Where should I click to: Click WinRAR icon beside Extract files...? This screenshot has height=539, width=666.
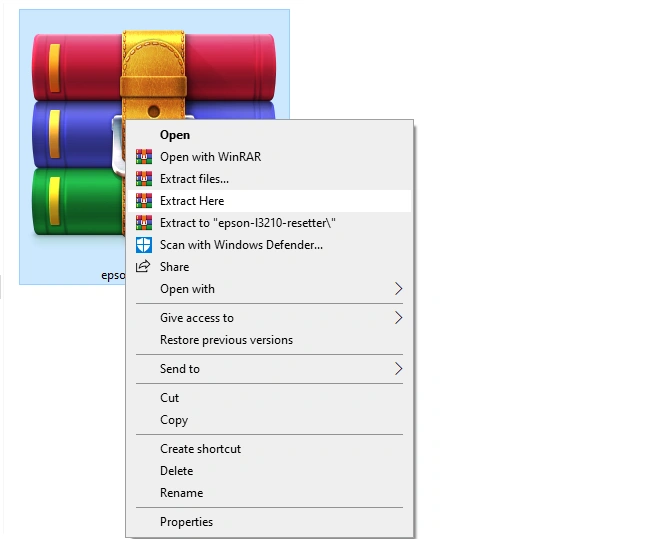144,179
